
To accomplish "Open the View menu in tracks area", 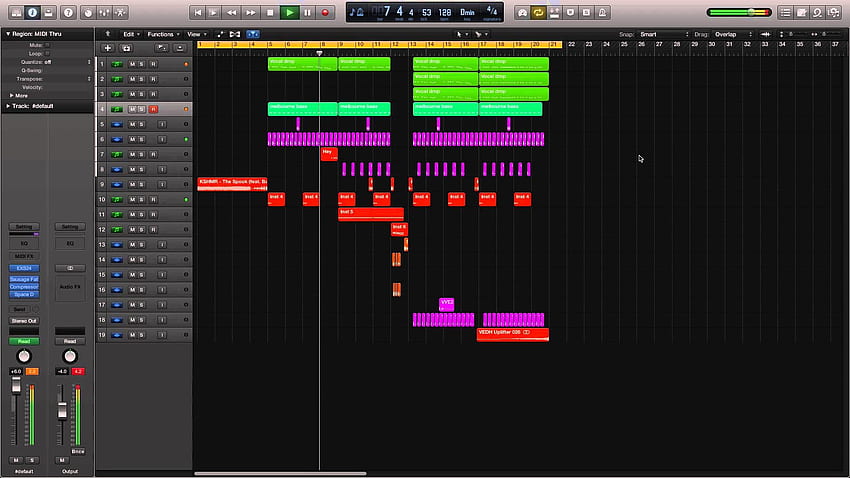I will [196, 34].
